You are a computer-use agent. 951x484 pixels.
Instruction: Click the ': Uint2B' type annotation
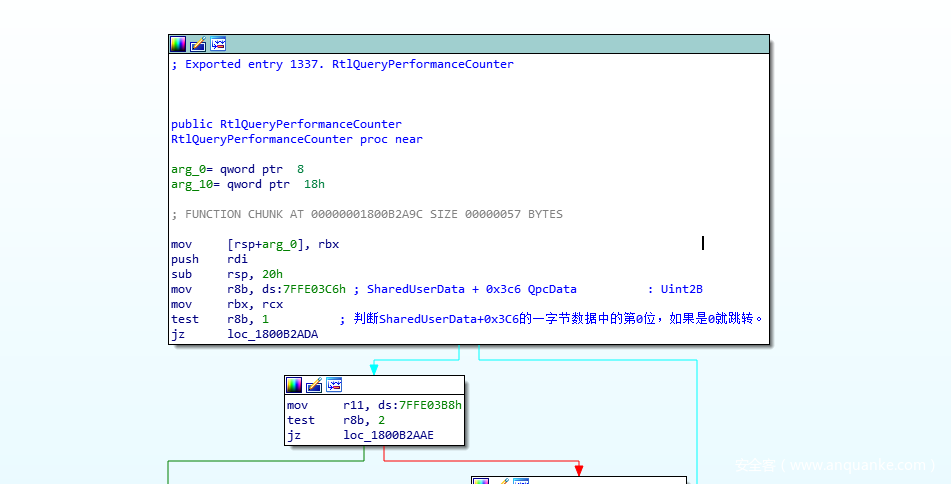pyautogui.click(x=675, y=289)
